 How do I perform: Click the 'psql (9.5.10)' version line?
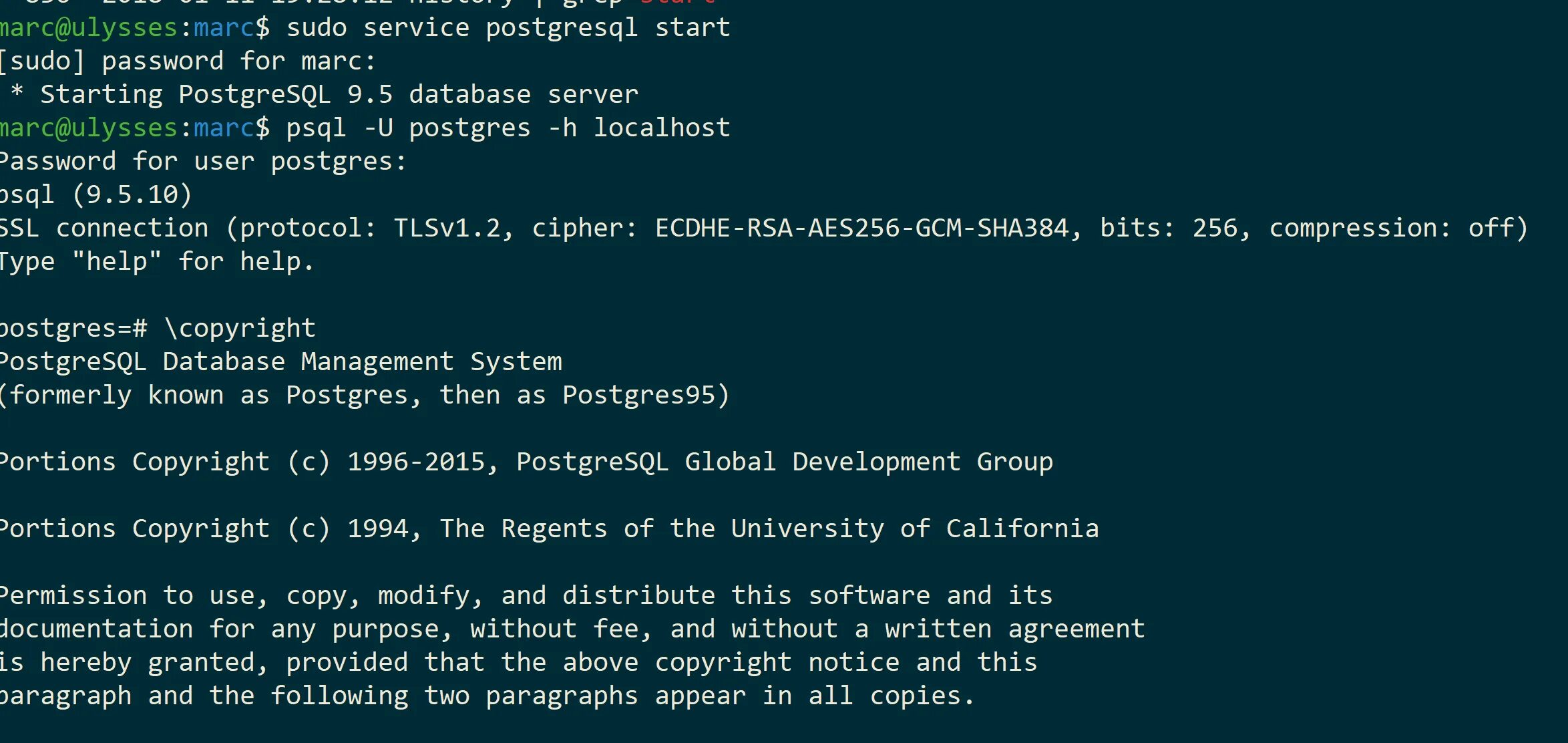[95, 195]
